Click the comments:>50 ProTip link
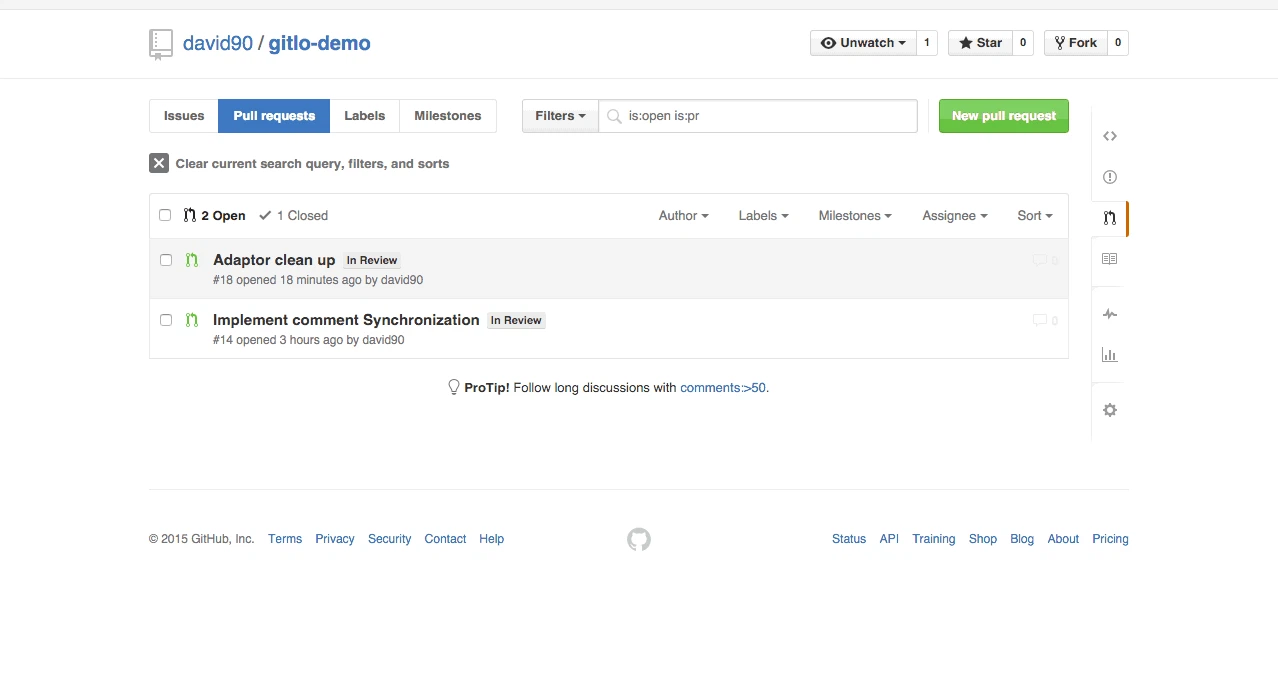The height and width of the screenshot is (681, 1278). [723, 387]
